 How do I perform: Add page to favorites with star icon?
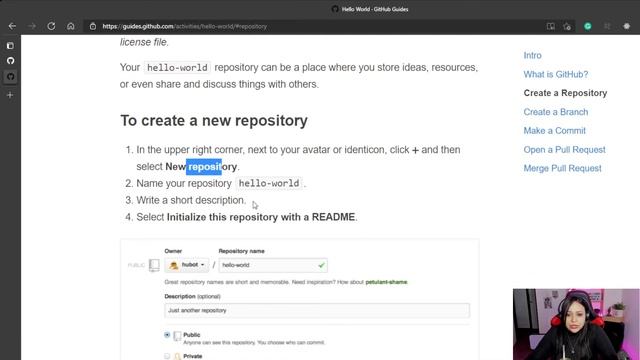[x=567, y=26]
